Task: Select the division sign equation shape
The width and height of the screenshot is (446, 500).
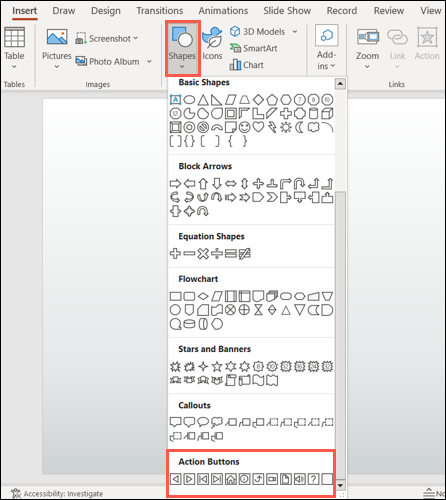Action: click(x=217, y=254)
